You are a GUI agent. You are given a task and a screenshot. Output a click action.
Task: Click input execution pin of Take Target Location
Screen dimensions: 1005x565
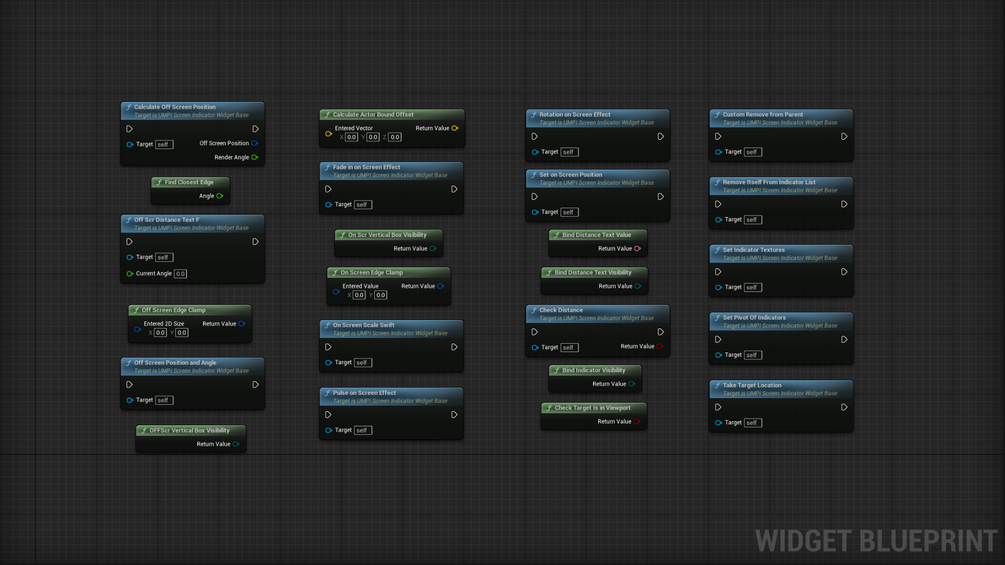718,407
